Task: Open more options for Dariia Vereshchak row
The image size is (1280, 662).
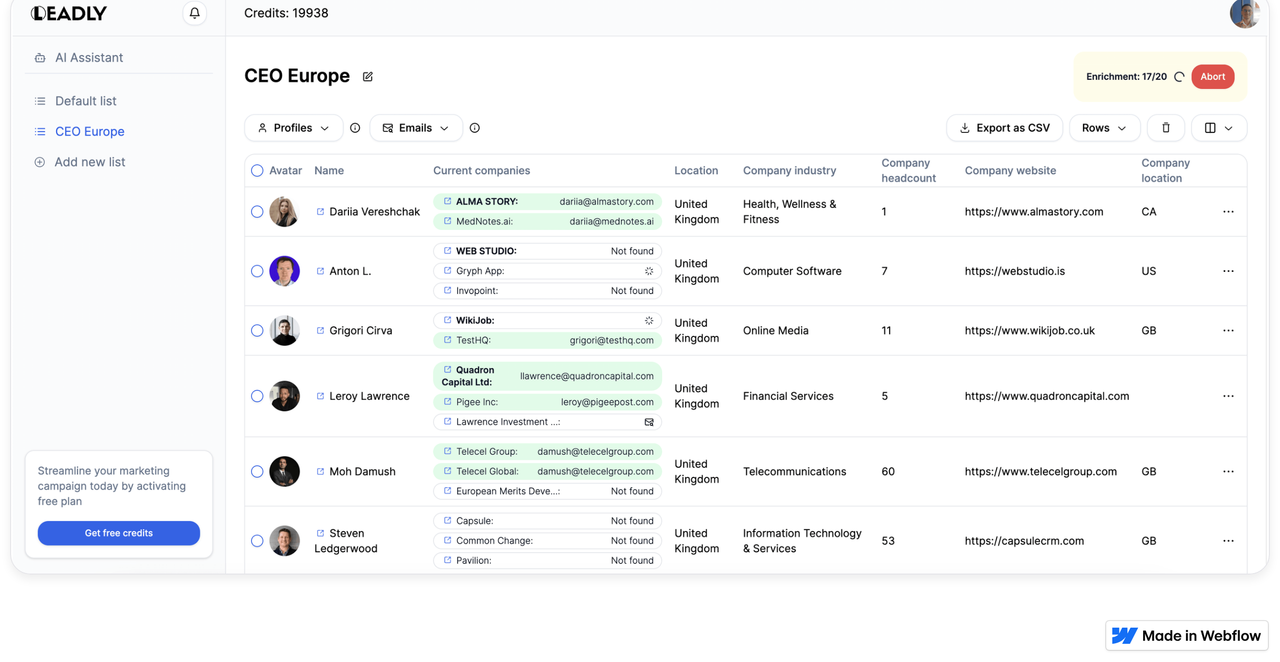Action: [x=1228, y=212]
